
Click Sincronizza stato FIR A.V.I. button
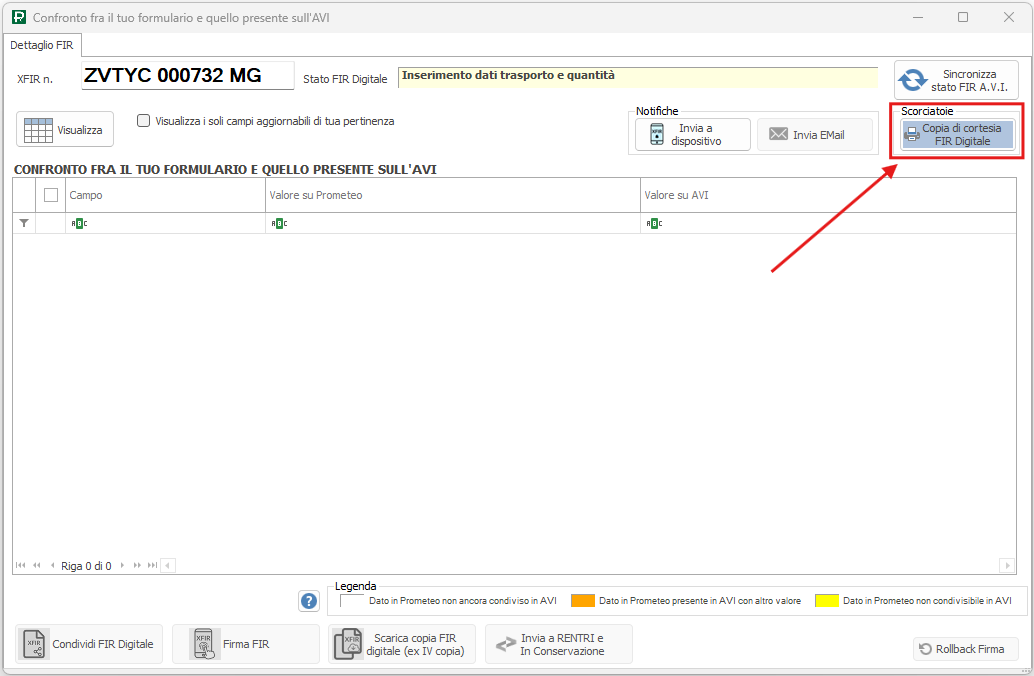[956, 80]
